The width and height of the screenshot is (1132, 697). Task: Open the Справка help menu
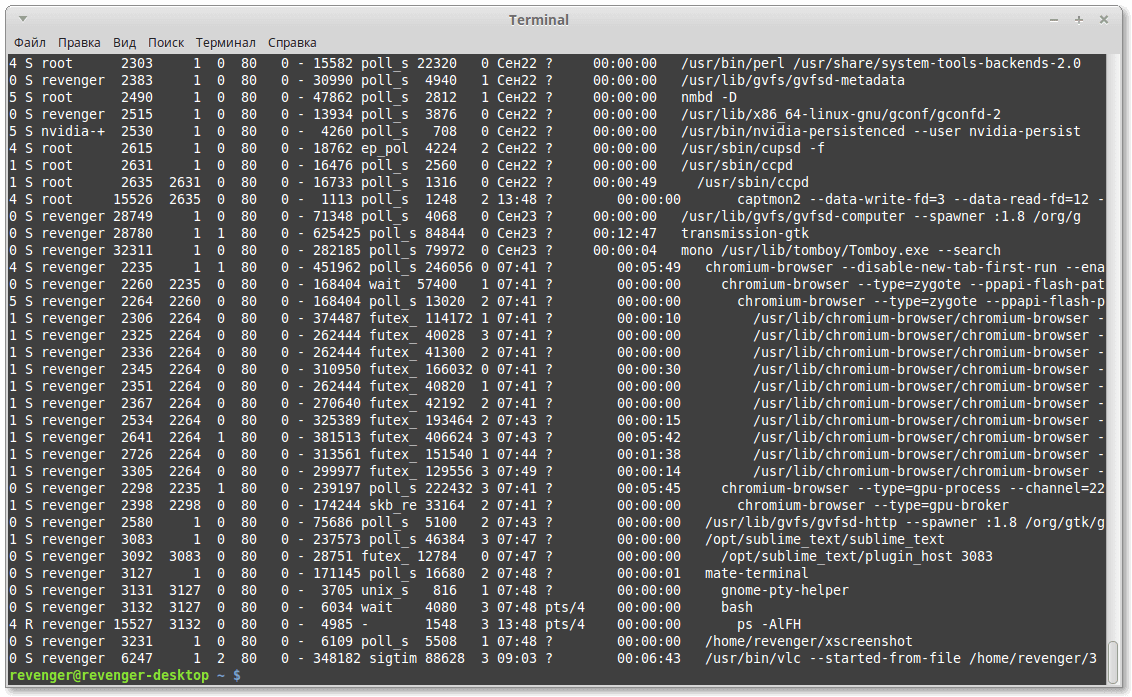[292, 43]
